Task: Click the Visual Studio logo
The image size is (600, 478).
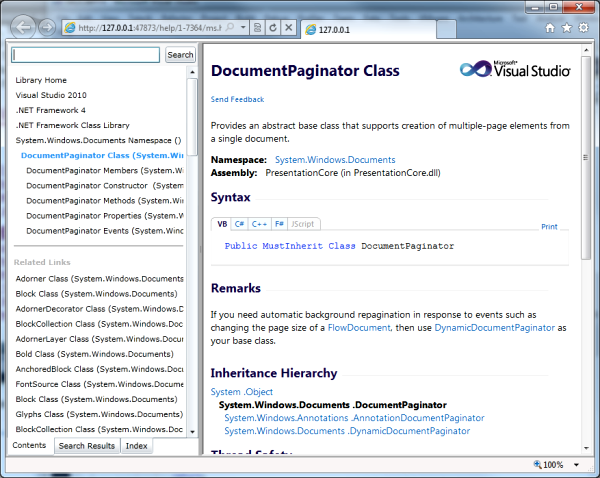Action: tap(515, 69)
